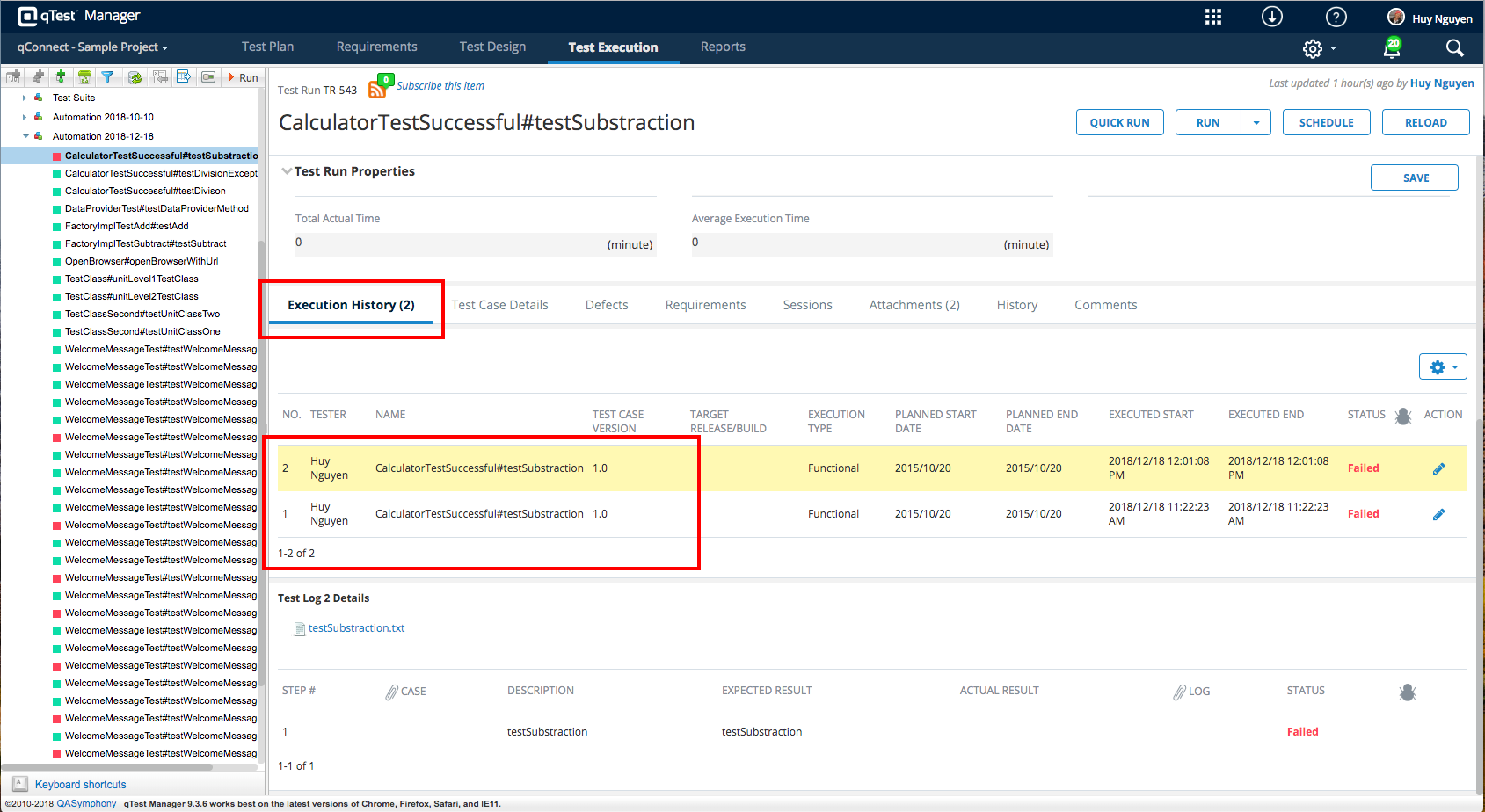Viewport: 1485px width, 812px height.
Task: Toggle the switch icon in tree toolbar
Action: click(207, 77)
